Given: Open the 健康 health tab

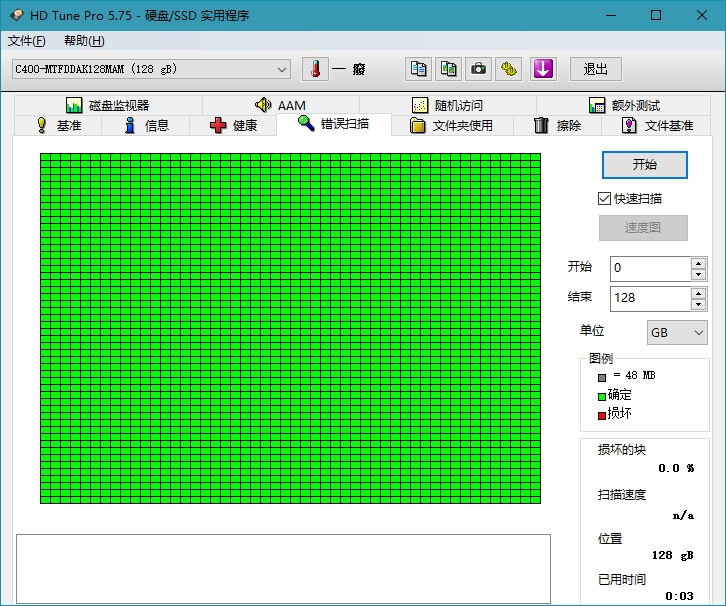Looking at the screenshot, I should pos(233,125).
